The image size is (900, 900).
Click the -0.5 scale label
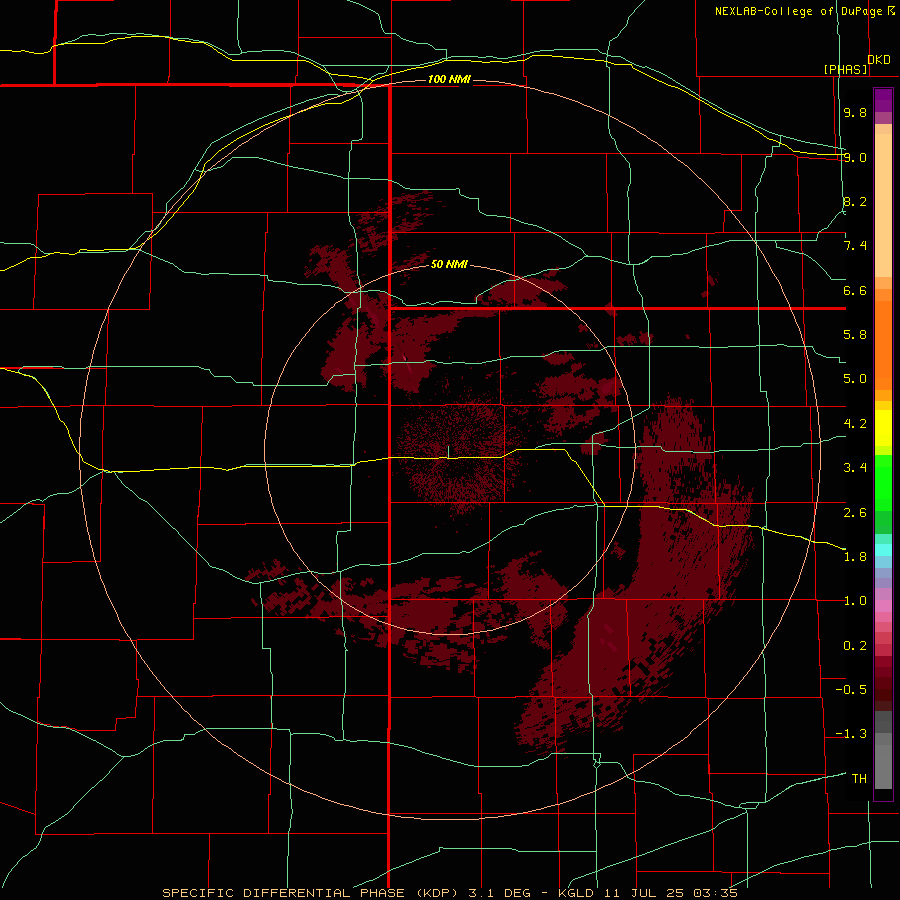pyautogui.click(x=851, y=690)
